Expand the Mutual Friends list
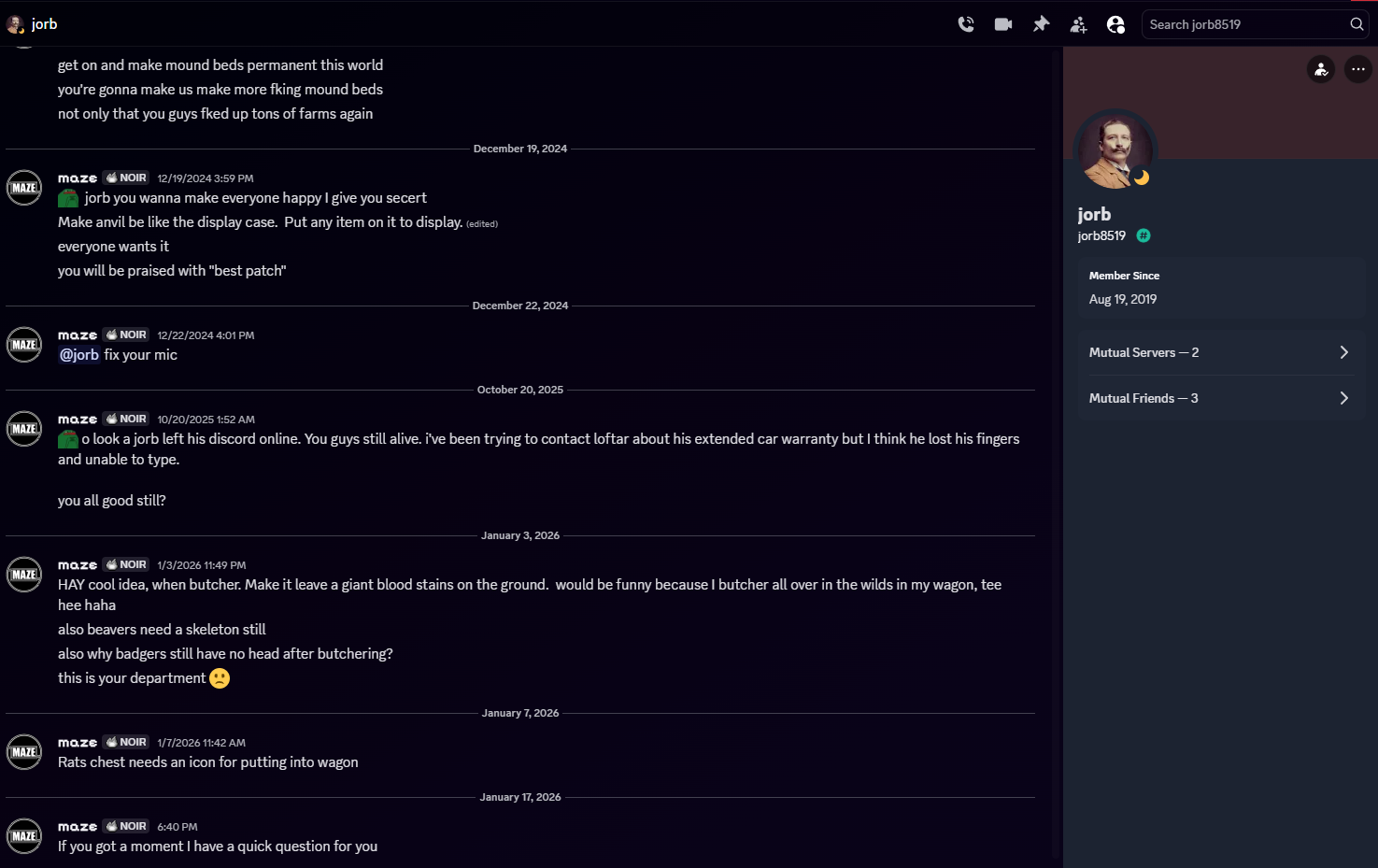1378x868 pixels. [1220, 398]
